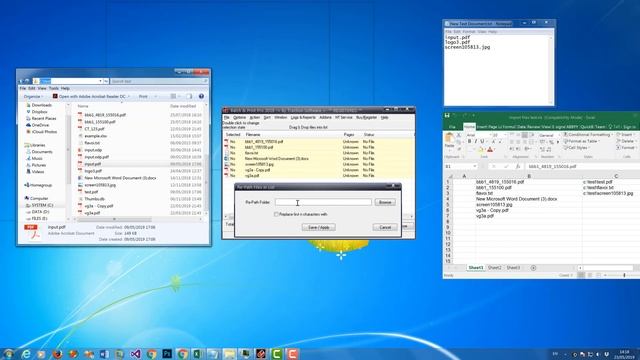Toggle Italic in the Excel ribbon
Viewport: 640px width, 360px height.
click(476, 141)
